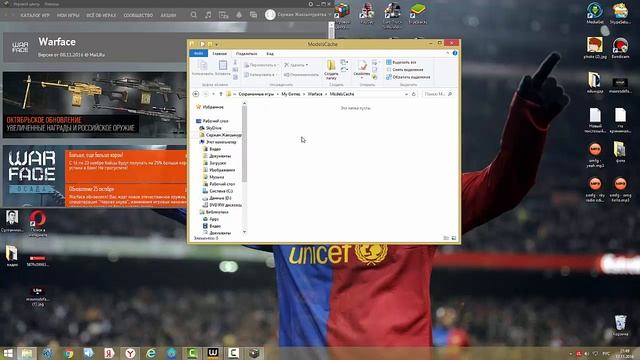640x360 pixels.
Task: Click the Копировать ribbon button
Action: [202, 68]
